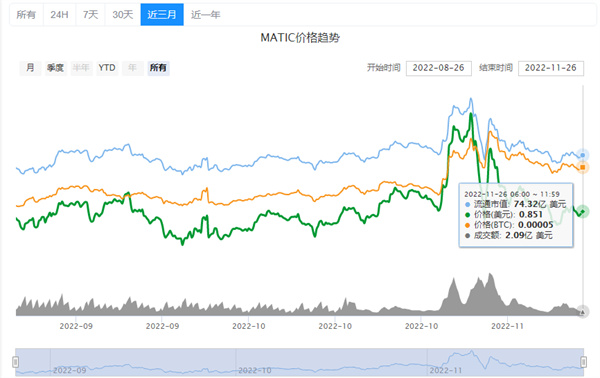Click the MATIC价格趋势 chart title
The image size is (600, 378).
[300, 37]
